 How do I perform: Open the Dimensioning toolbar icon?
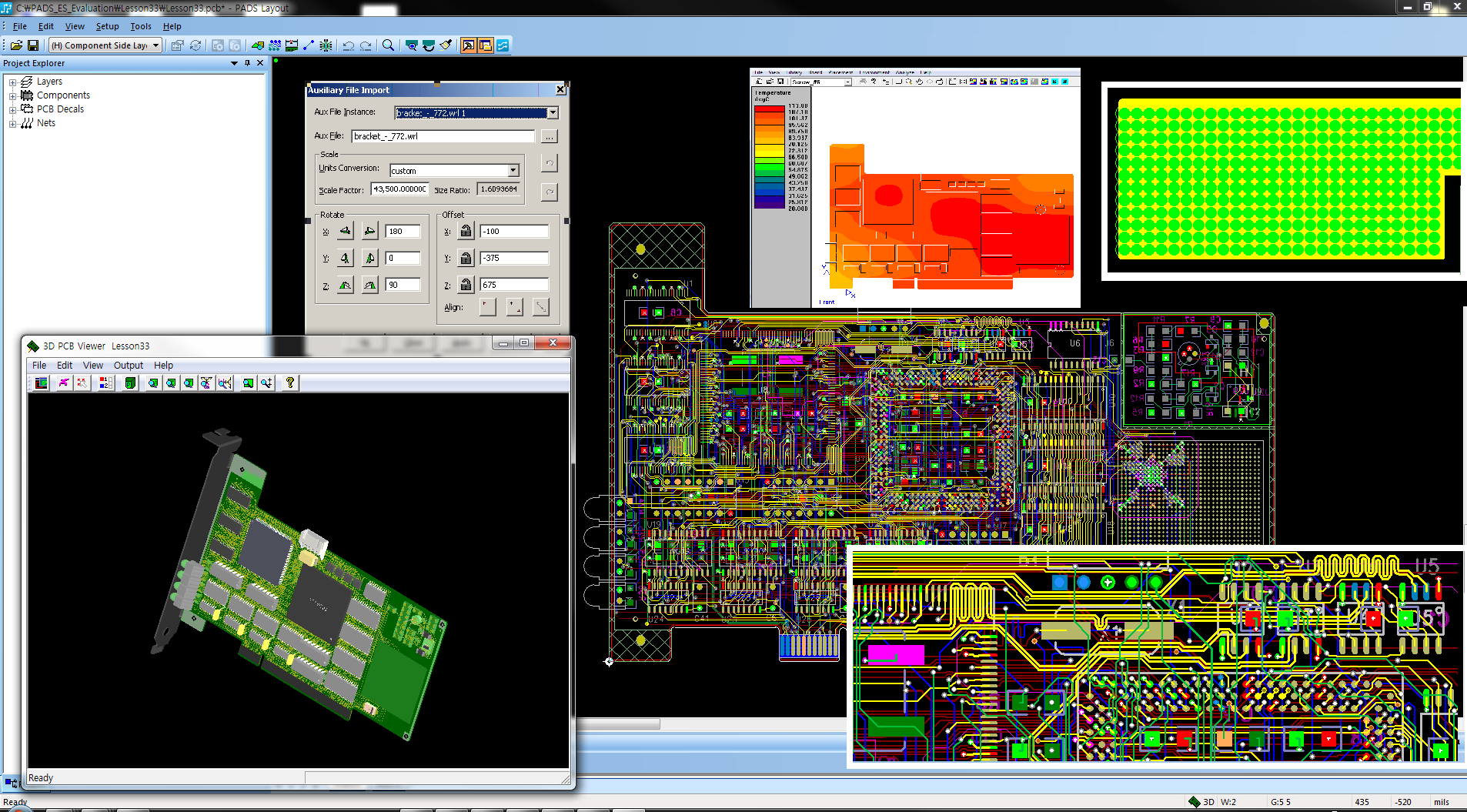point(292,45)
